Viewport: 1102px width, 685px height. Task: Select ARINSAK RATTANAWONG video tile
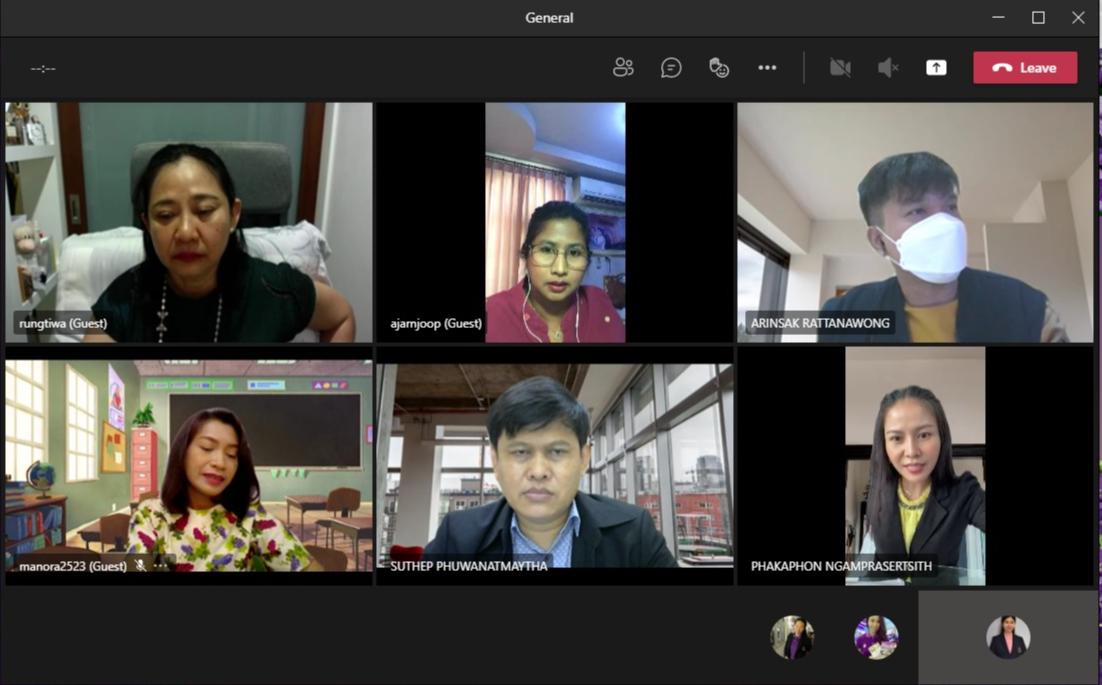915,223
